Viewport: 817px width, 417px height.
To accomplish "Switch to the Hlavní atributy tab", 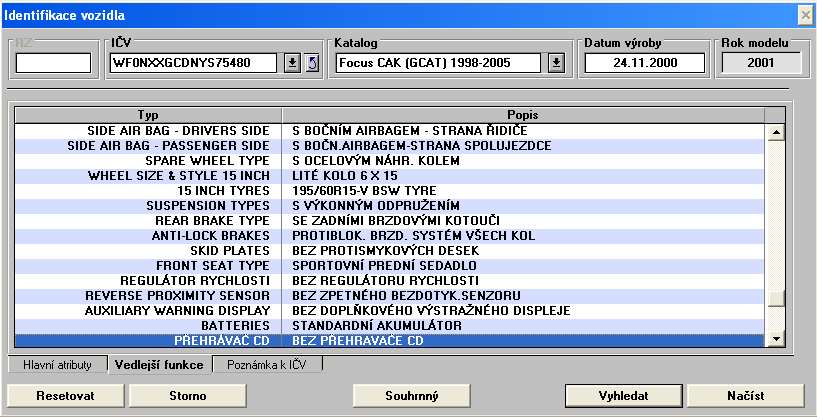I will pyautogui.click(x=57, y=365).
